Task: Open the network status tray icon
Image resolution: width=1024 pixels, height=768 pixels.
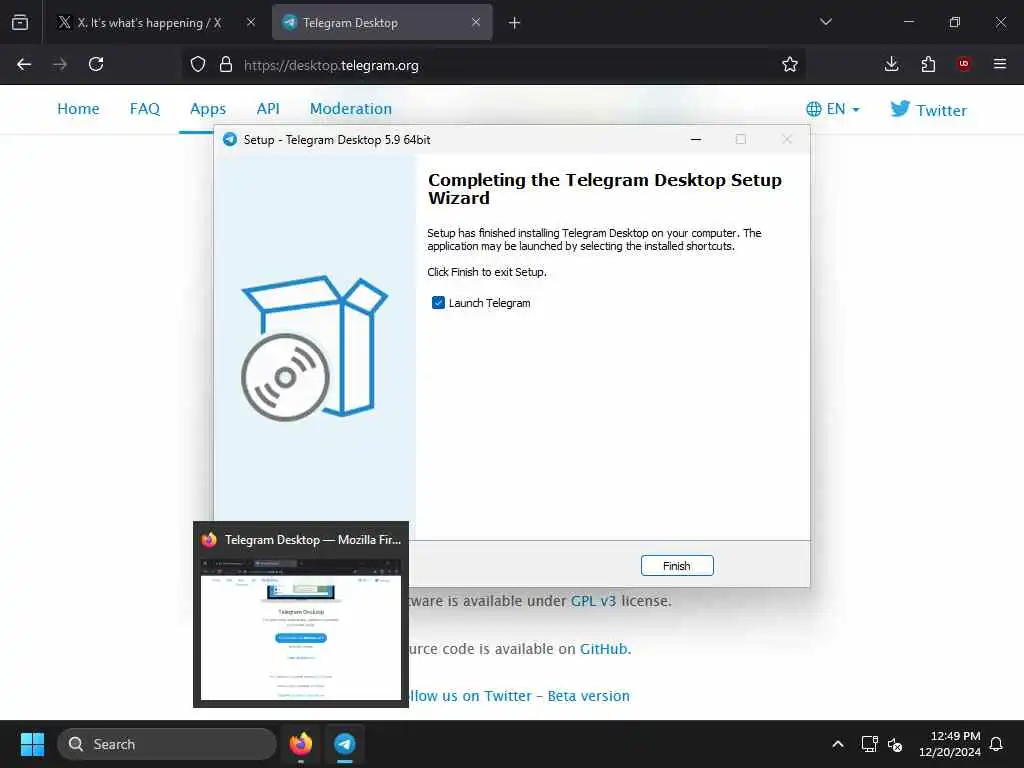Action: 869,744
